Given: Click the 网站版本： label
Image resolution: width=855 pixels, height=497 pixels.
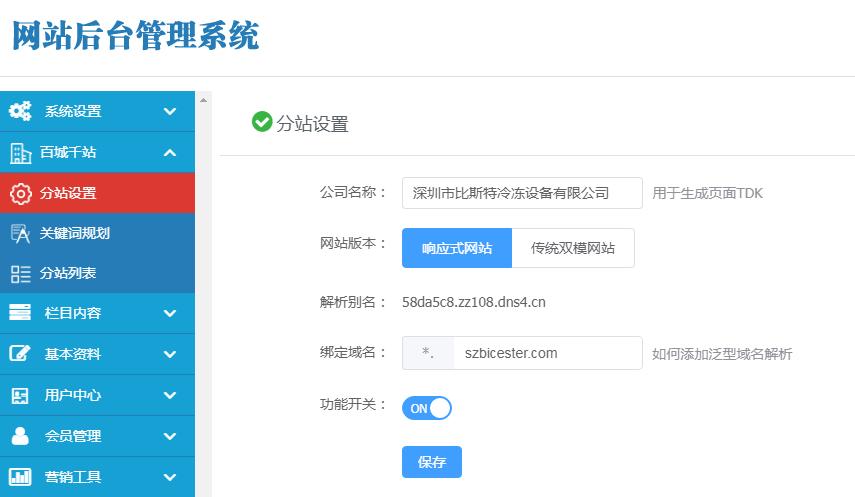Looking at the screenshot, I should tap(353, 243).
